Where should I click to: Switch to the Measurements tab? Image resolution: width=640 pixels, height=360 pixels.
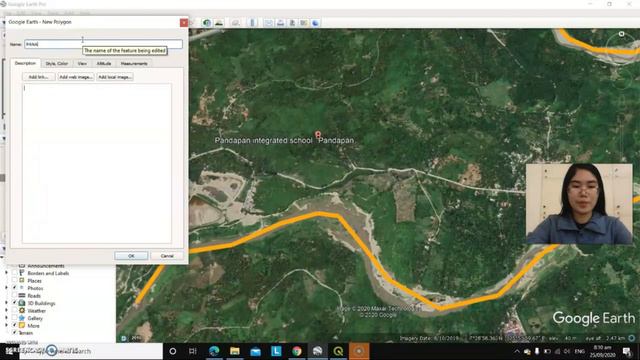click(134, 64)
